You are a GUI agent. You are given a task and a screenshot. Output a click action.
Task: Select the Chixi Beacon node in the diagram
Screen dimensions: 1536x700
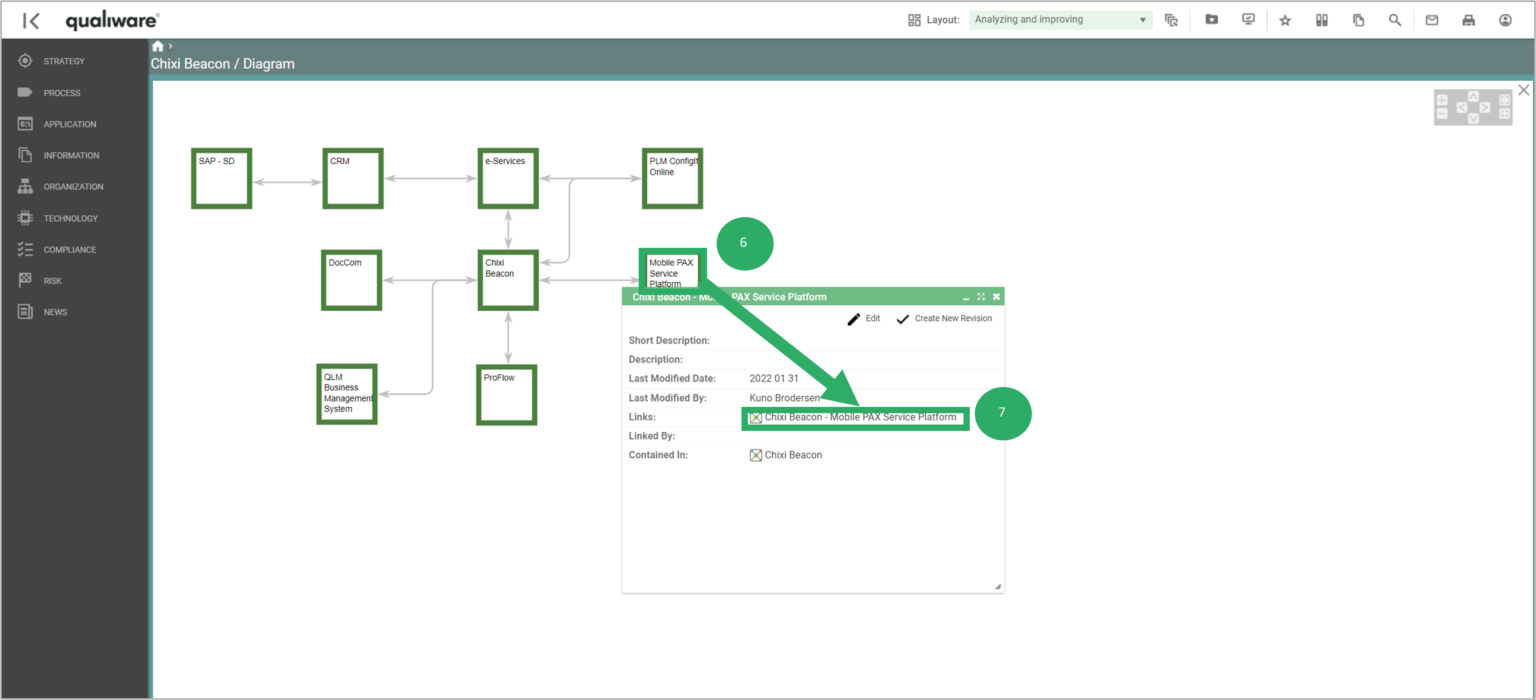[507, 279]
